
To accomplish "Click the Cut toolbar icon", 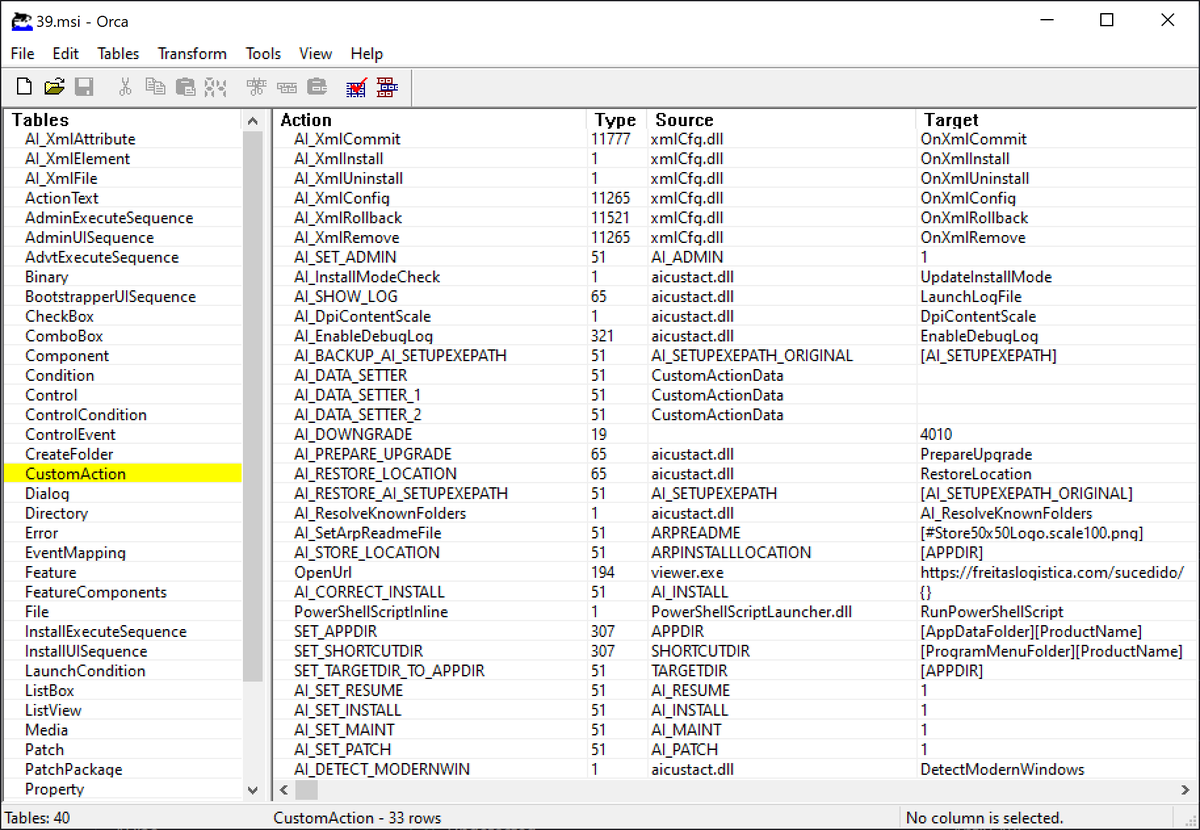I will click(x=125, y=86).
